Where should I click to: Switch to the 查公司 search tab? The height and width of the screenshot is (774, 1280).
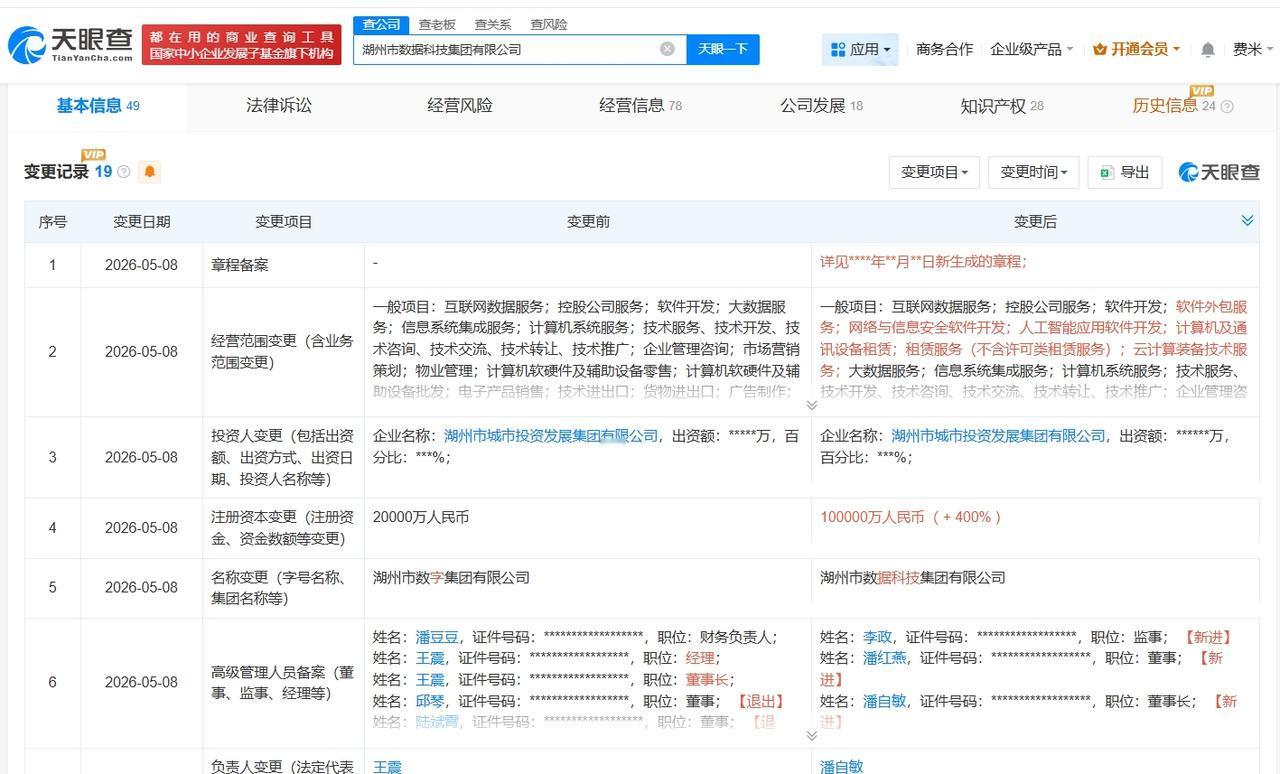[381, 24]
